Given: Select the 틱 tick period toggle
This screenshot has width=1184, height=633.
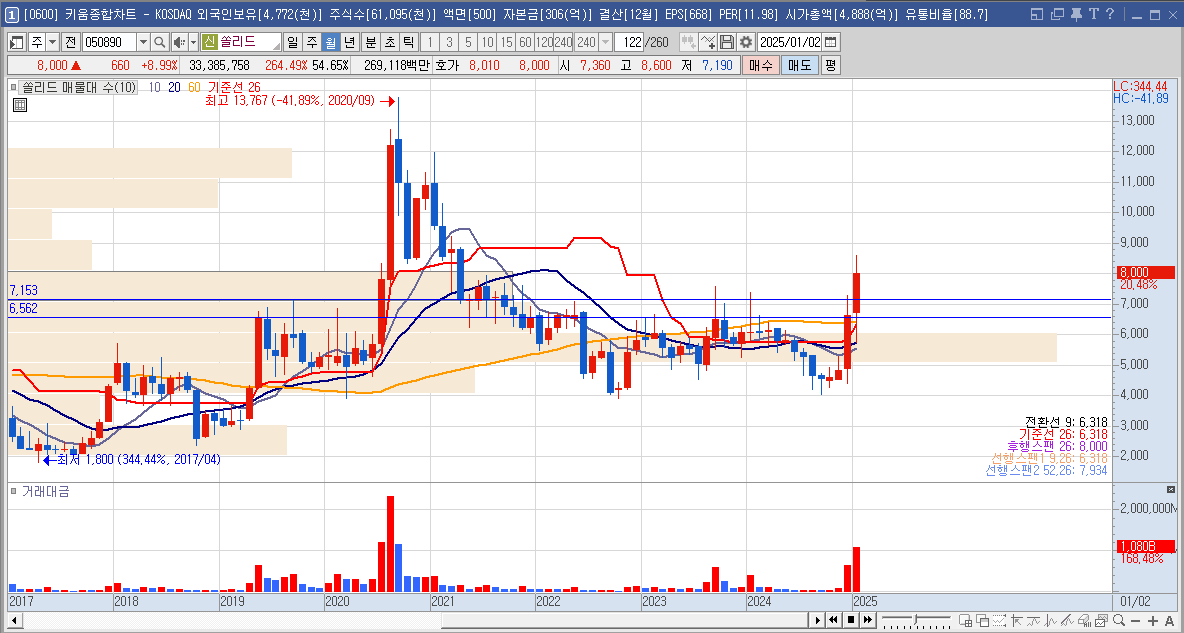Looking at the screenshot, I should pyautogui.click(x=408, y=42).
